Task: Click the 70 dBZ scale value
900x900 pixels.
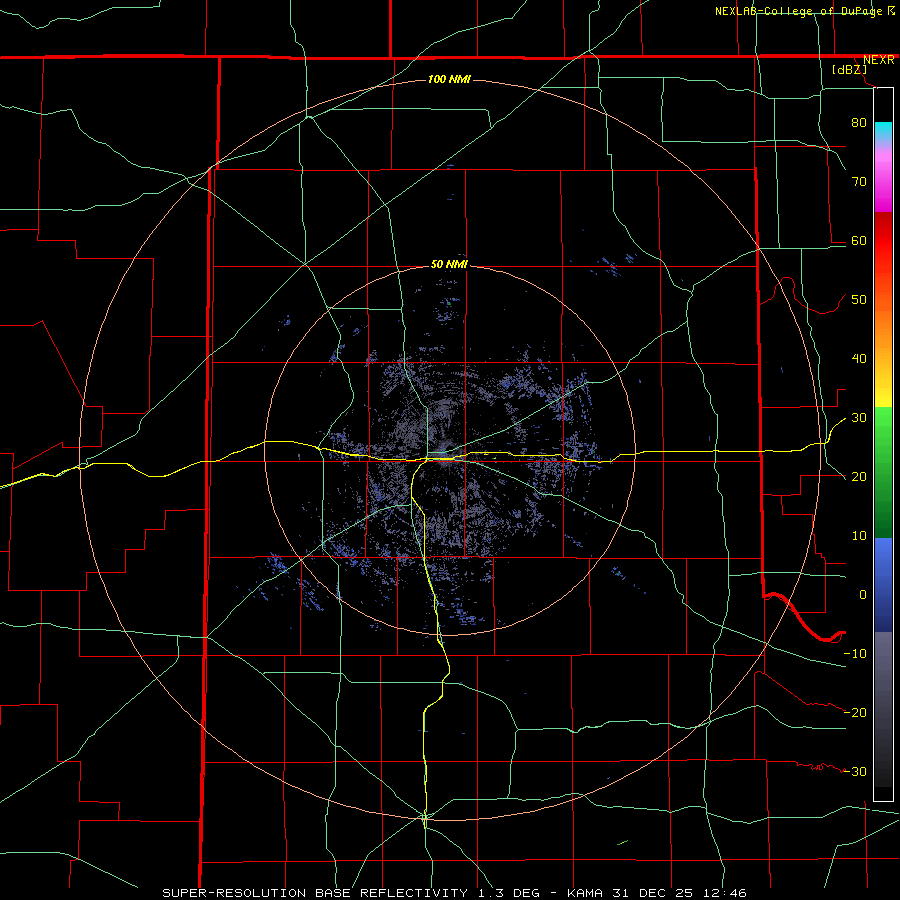Action: [859, 181]
